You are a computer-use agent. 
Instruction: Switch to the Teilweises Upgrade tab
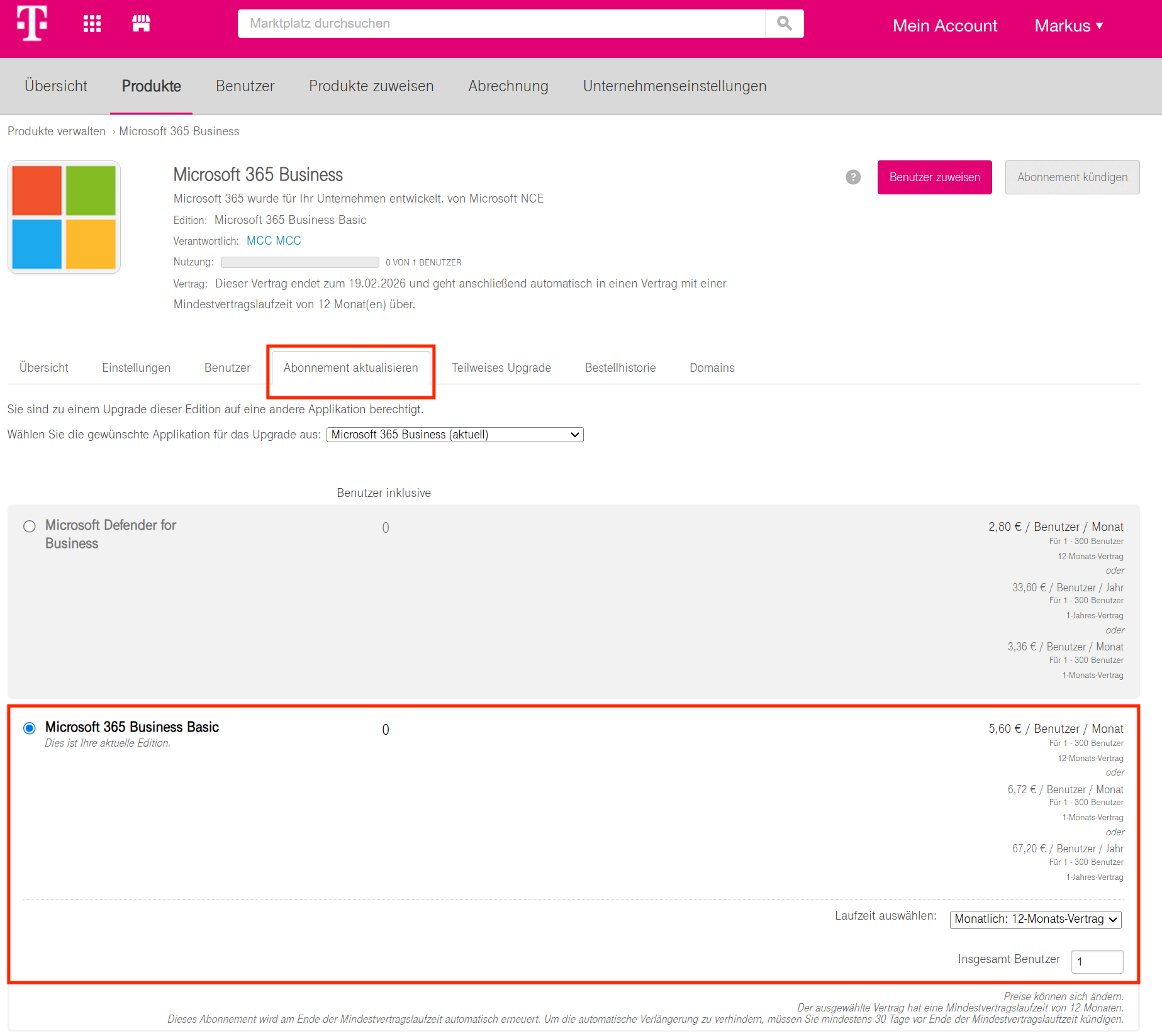(501, 368)
